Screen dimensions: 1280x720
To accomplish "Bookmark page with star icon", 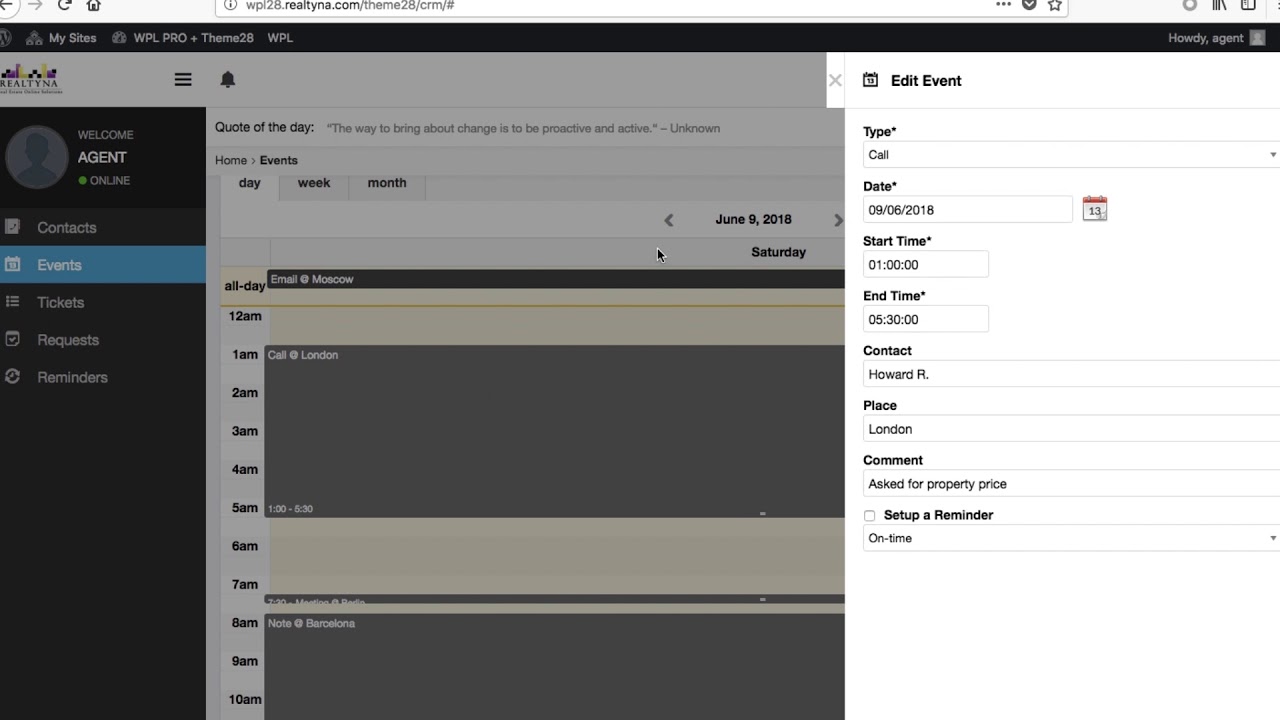I will [x=1054, y=5].
